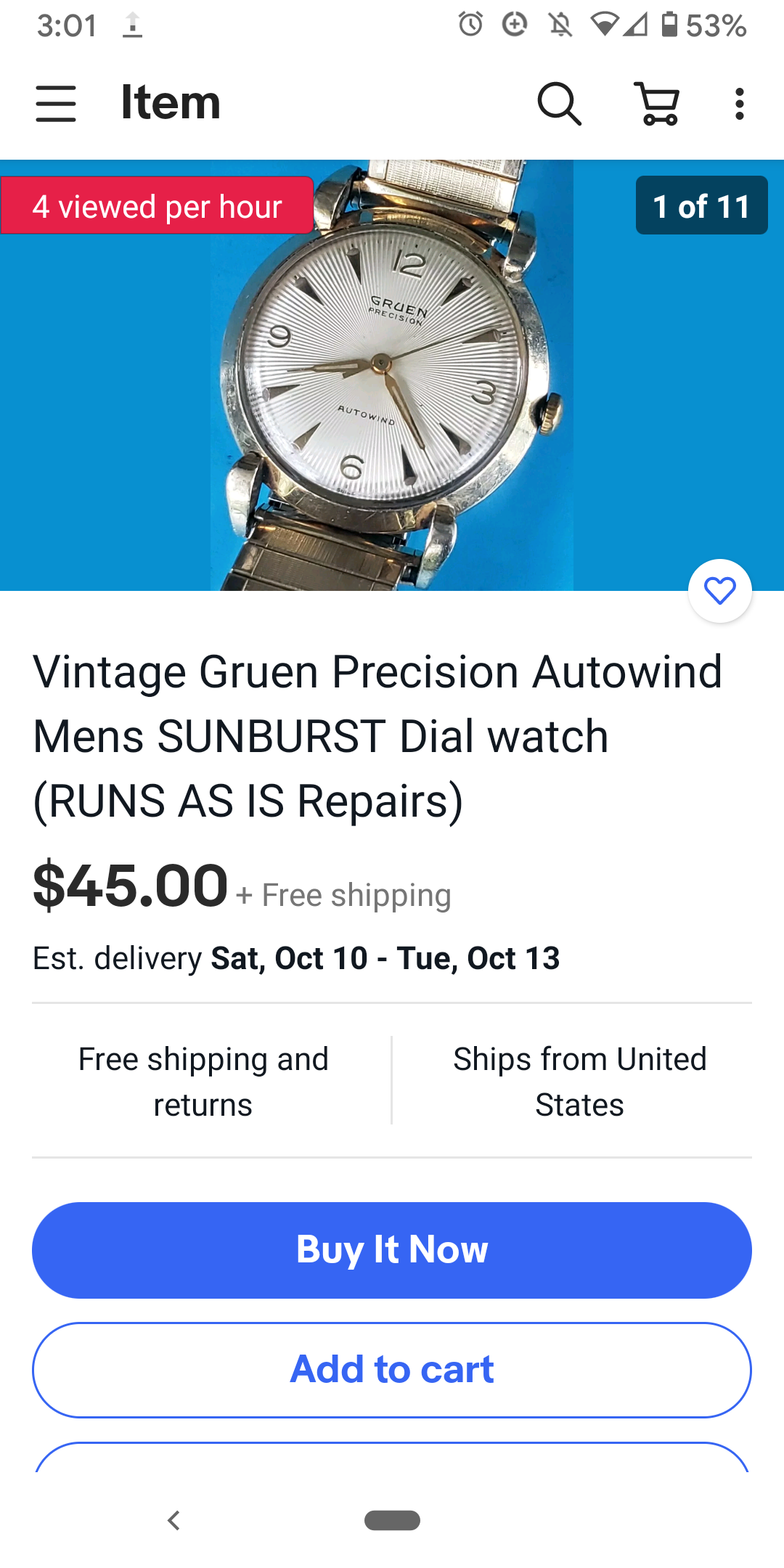Tap the search magnifier icon
The image size is (784, 1568).
click(x=559, y=104)
